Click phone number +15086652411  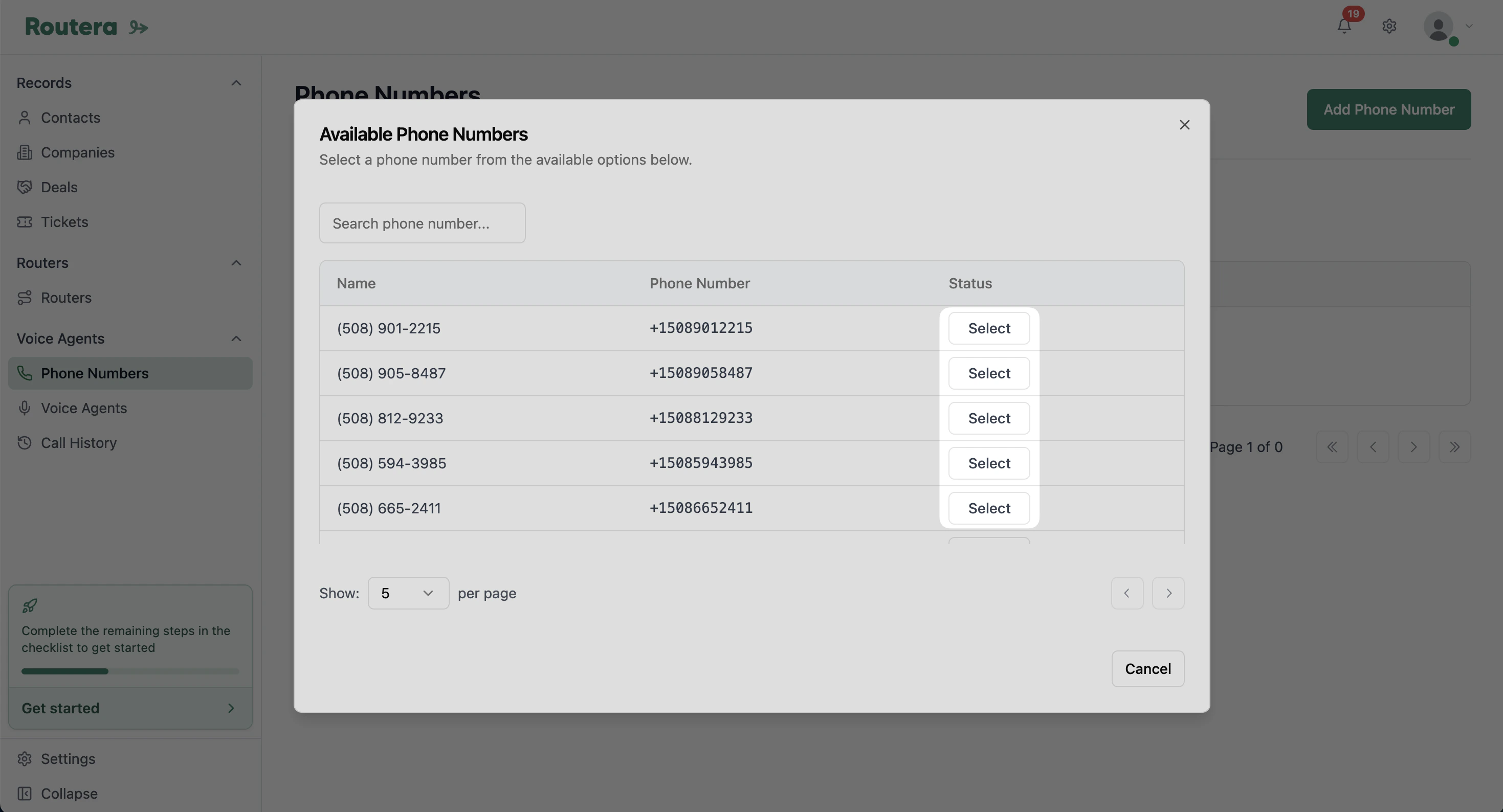click(x=701, y=508)
